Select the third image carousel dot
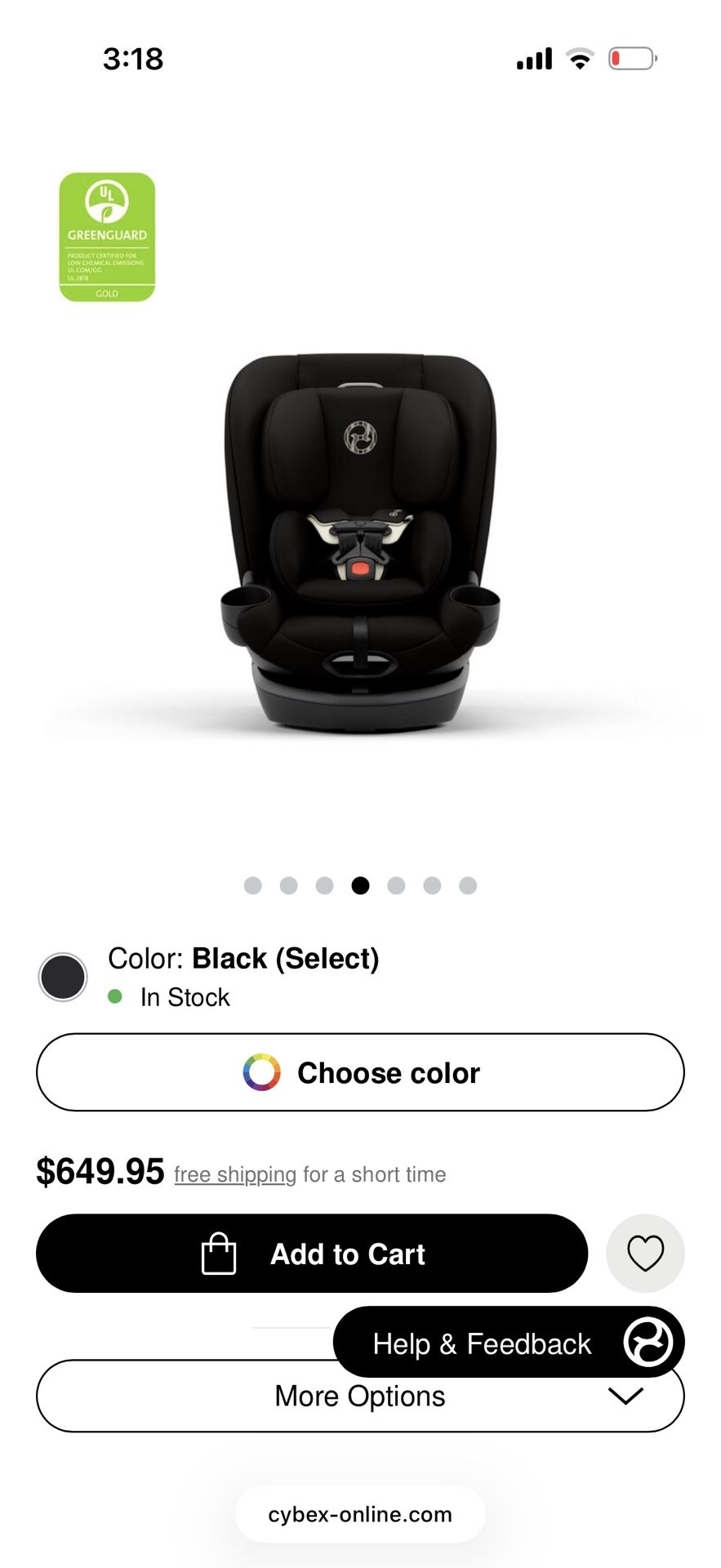This screenshot has height=1568, width=721. [x=325, y=885]
